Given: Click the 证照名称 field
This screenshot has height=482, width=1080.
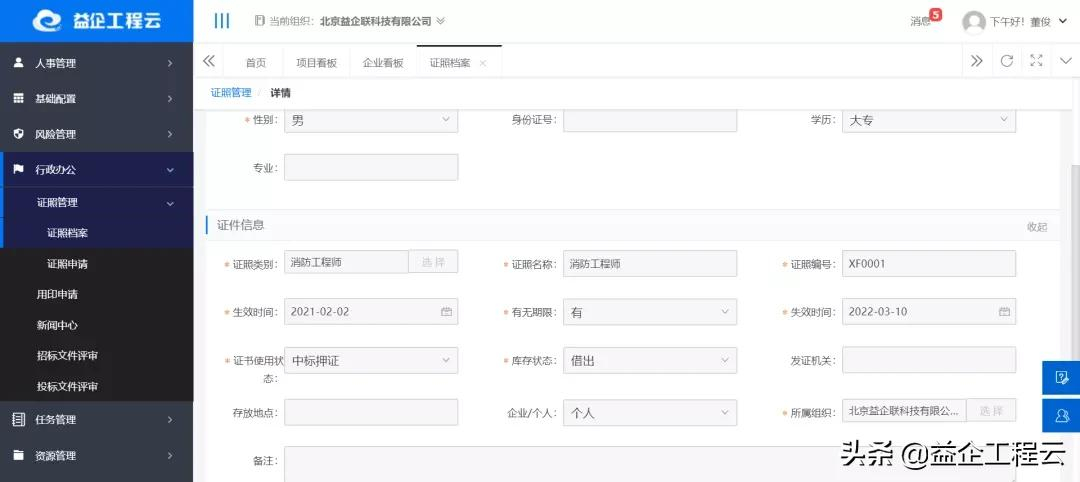Looking at the screenshot, I should coord(650,264).
